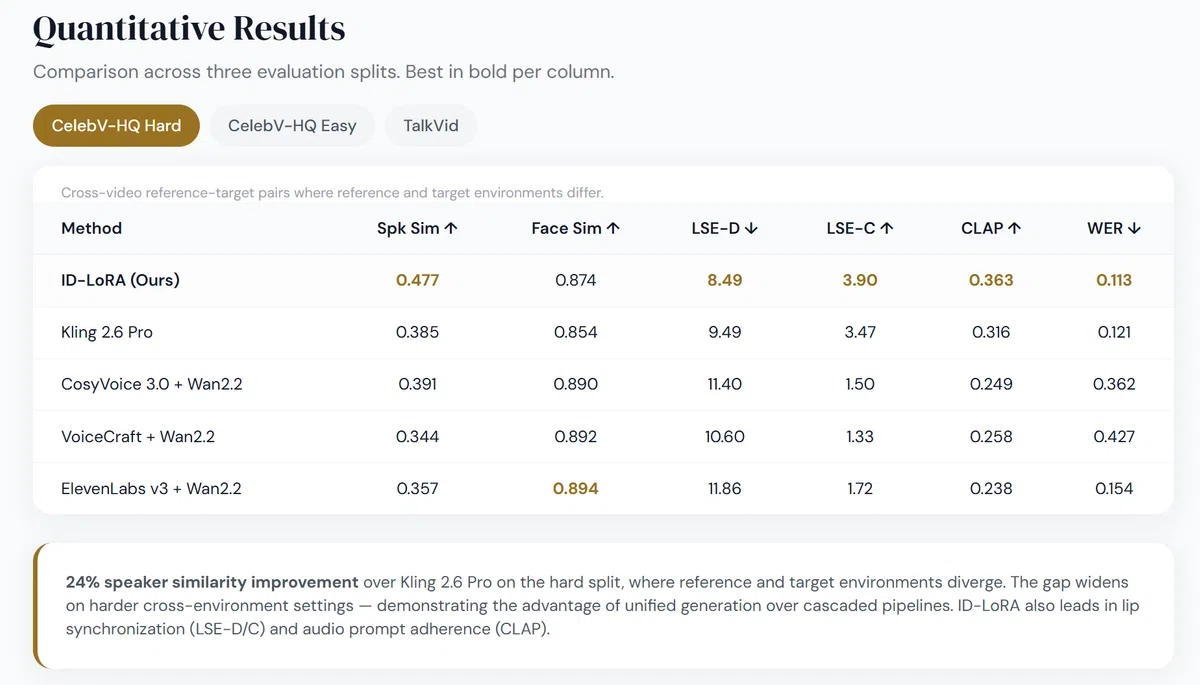Screen dimensions: 1200x685
Task: Click the highlighted 0.113 WER value
Action: point(1114,280)
